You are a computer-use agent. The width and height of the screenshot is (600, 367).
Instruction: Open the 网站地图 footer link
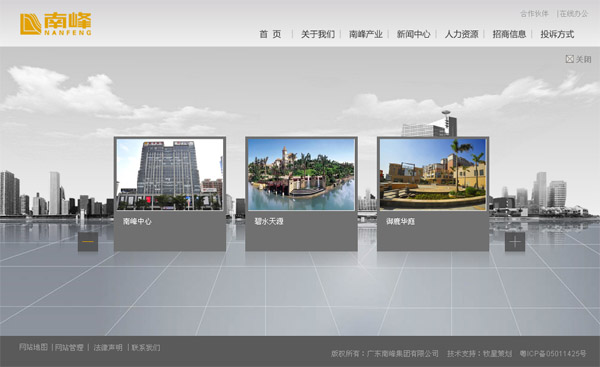[x=33, y=347]
